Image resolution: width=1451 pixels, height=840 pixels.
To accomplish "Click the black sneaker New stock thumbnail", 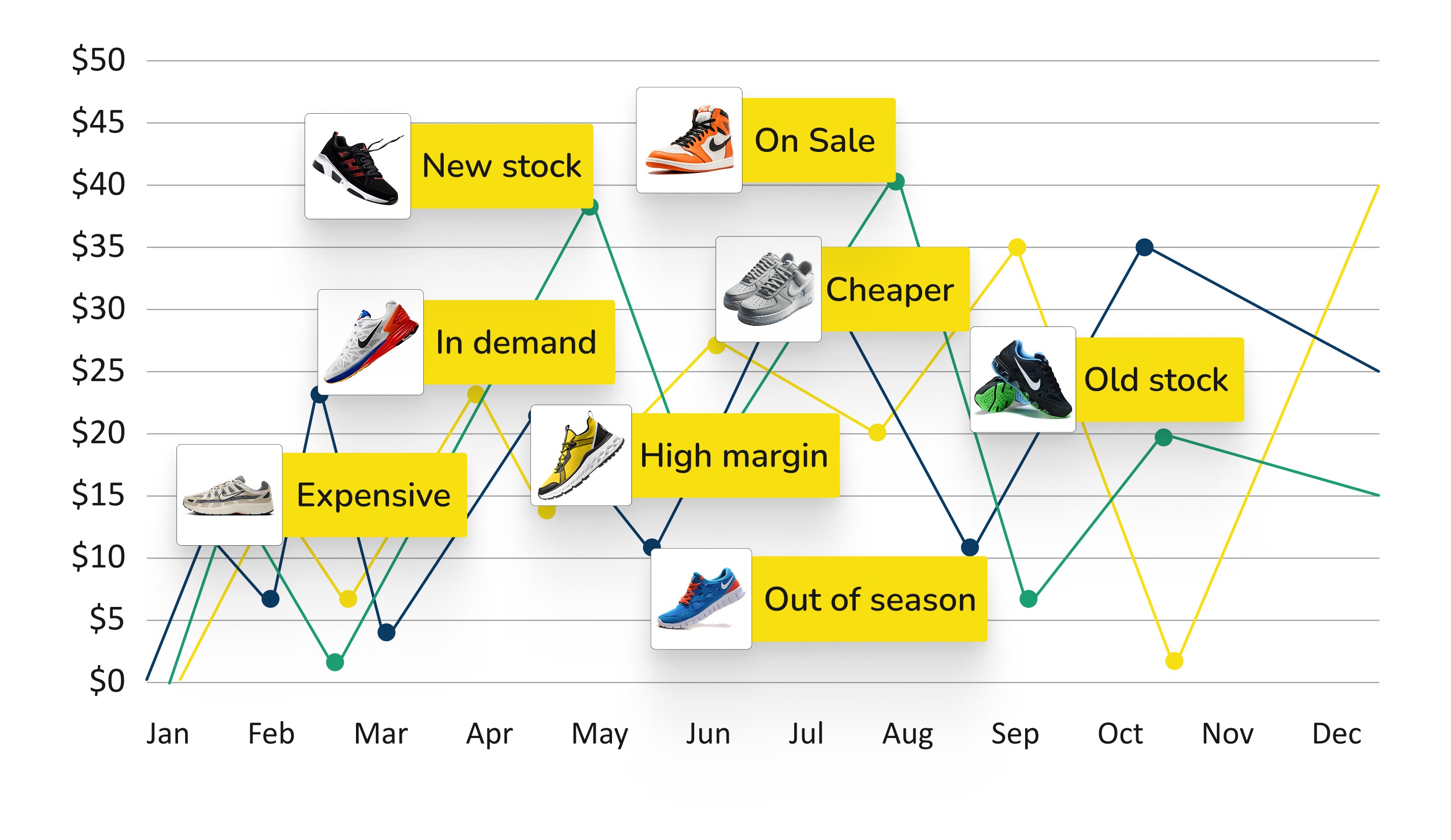I will click(358, 166).
